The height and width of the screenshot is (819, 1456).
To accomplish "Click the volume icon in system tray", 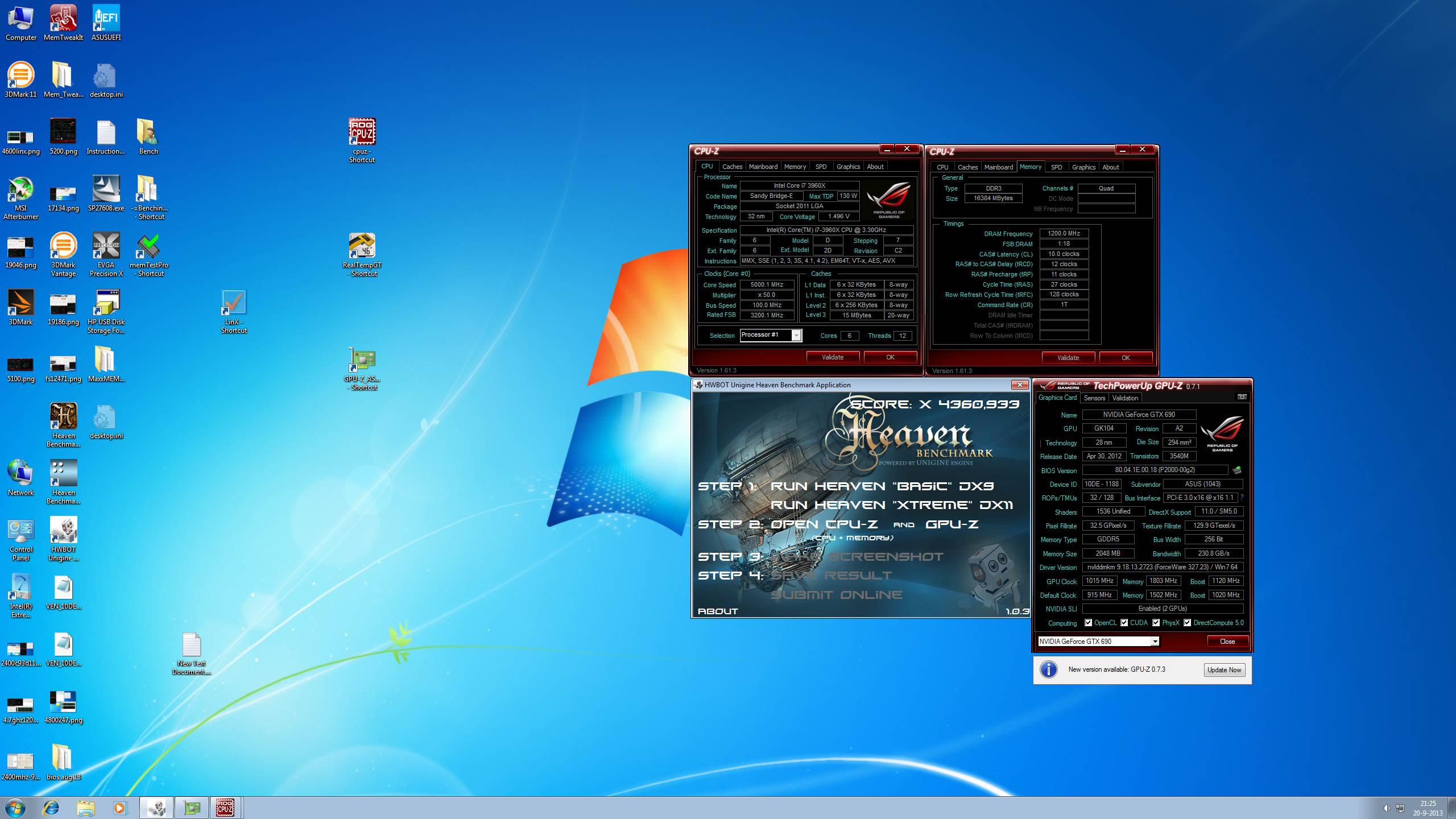I will pyautogui.click(x=1386, y=808).
